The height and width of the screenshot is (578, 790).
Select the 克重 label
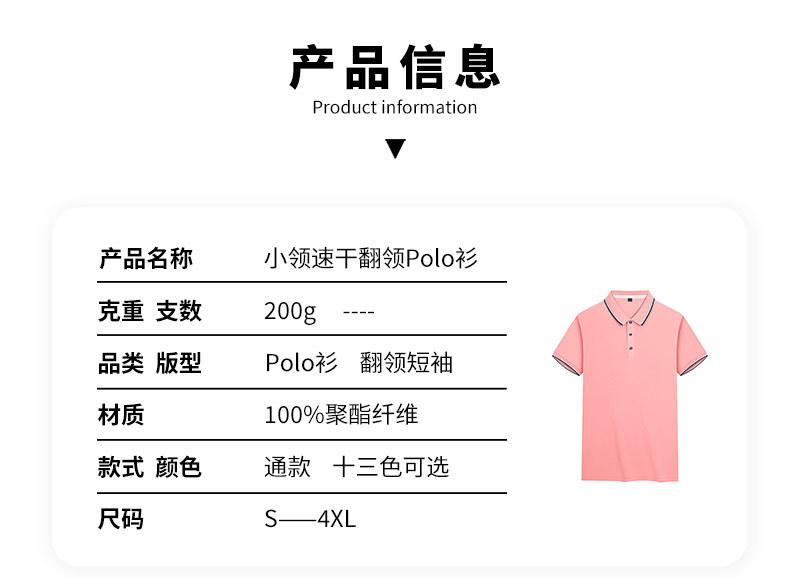[121, 311]
